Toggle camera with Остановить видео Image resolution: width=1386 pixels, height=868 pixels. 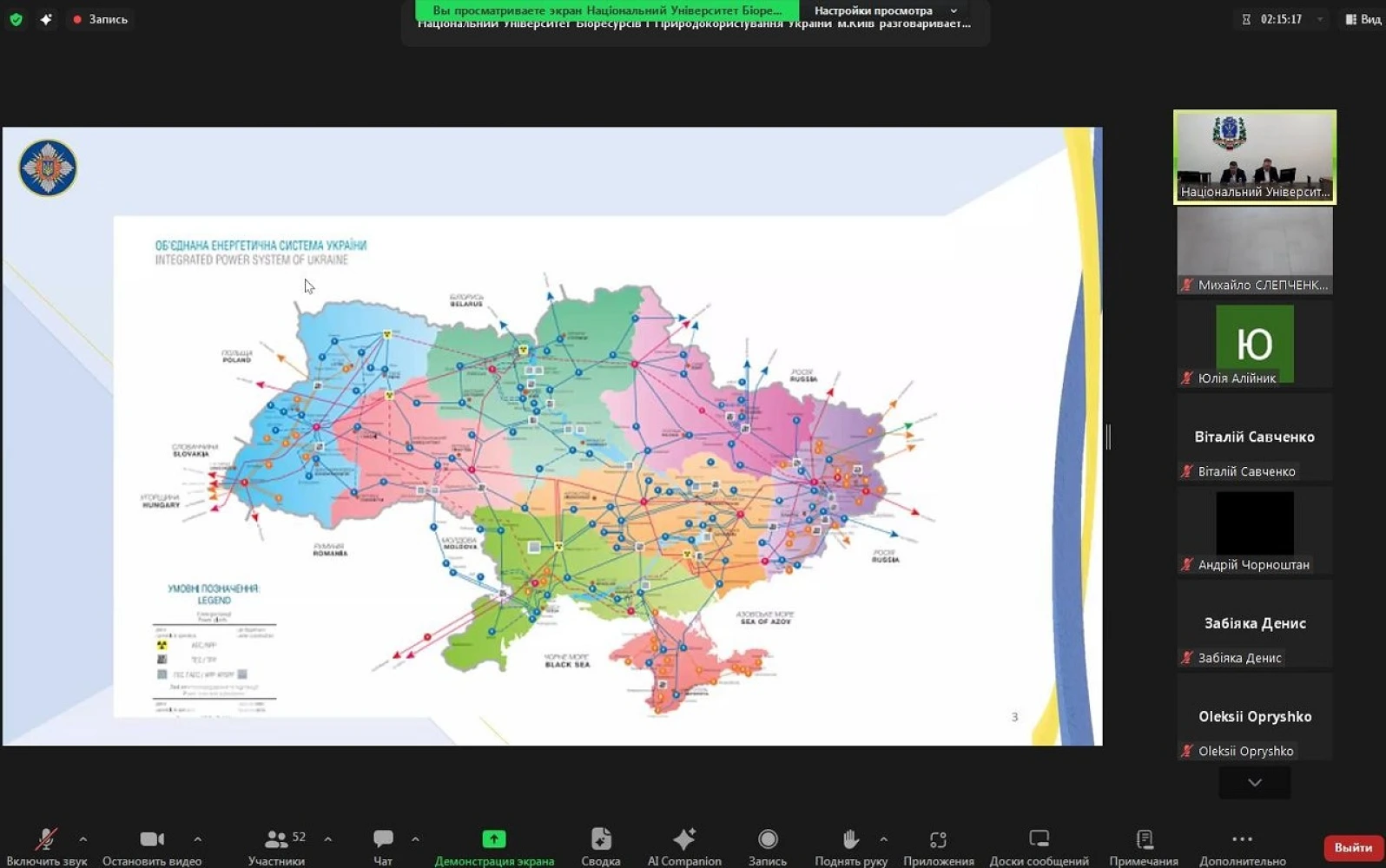click(x=152, y=839)
